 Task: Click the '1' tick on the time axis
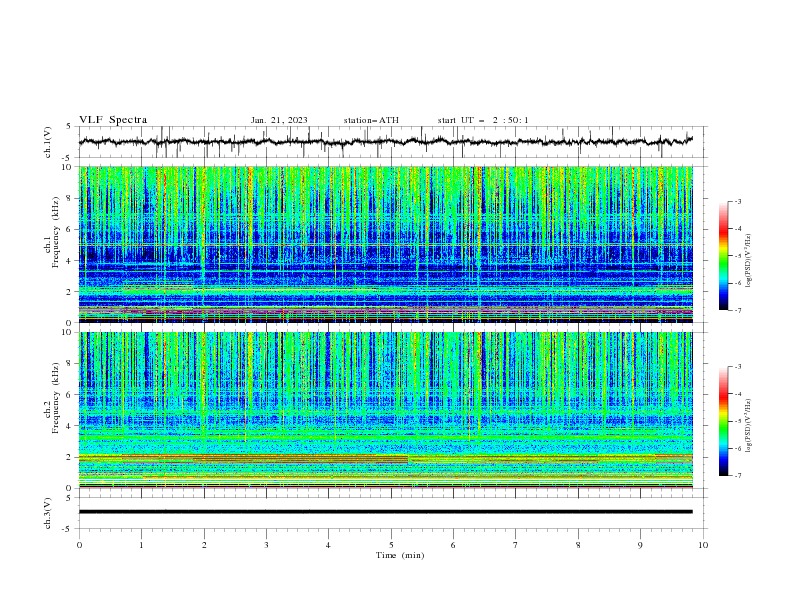141,545
